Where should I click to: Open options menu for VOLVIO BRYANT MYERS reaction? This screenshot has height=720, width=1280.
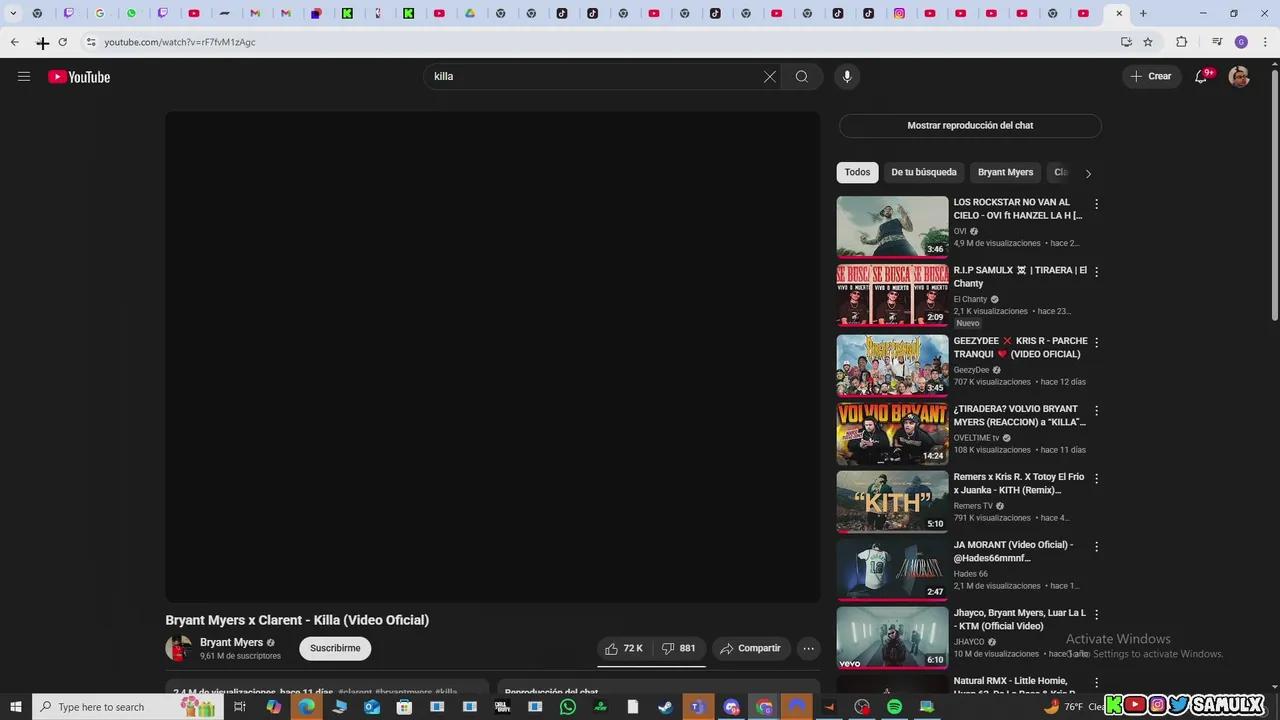(x=1096, y=410)
